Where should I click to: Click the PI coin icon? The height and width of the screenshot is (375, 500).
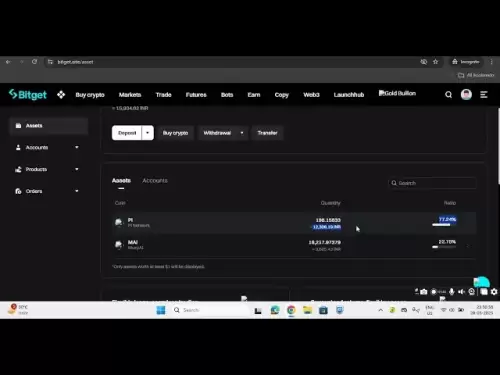point(119,222)
